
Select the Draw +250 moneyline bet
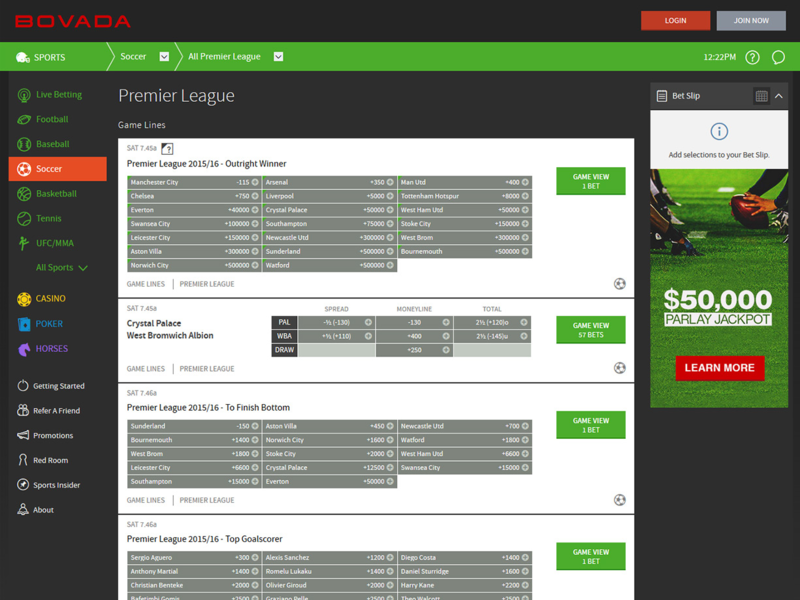414,350
